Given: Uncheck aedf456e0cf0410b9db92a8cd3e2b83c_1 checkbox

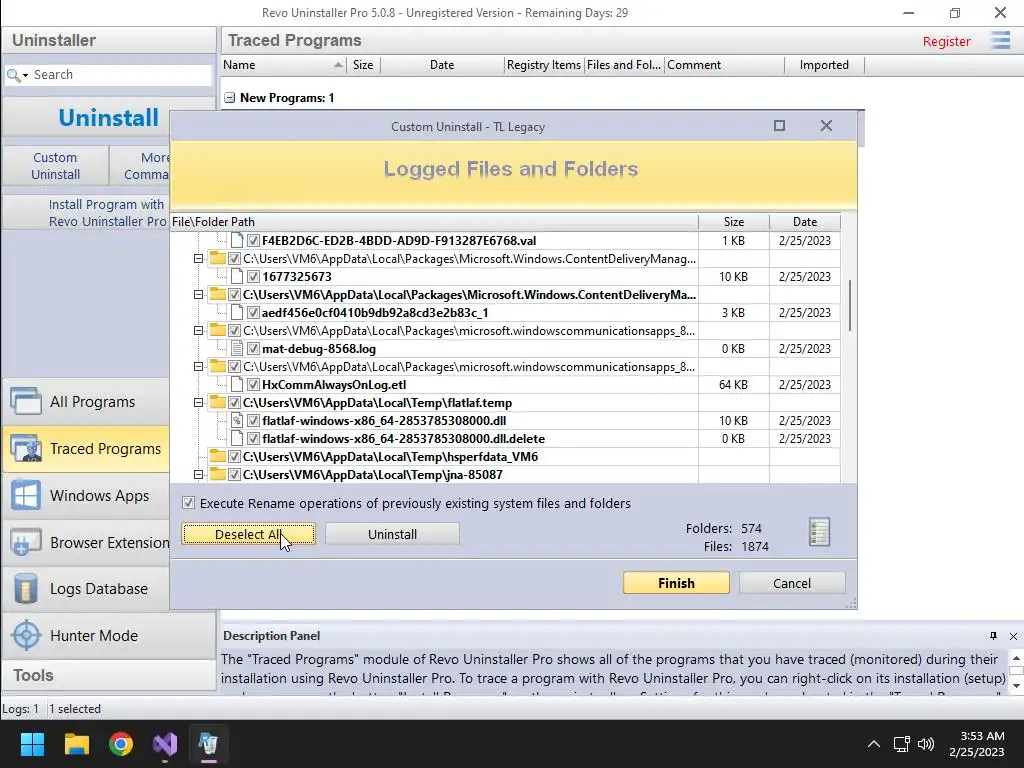Looking at the screenshot, I should tap(253, 313).
